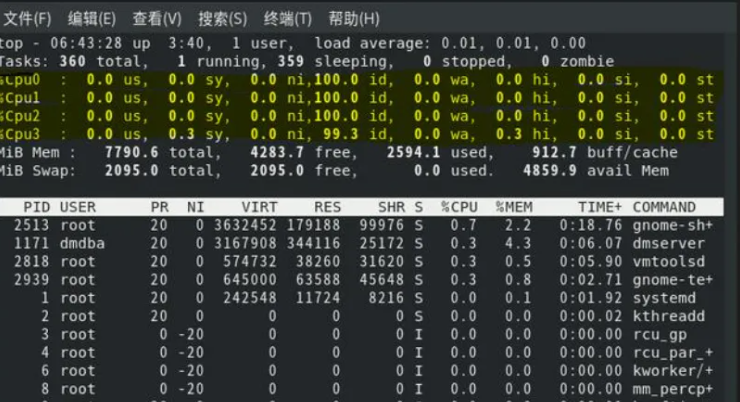Click the %MEM column header
Image resolution: width=740 pixels, height=402 pixels.
point(514,207)
